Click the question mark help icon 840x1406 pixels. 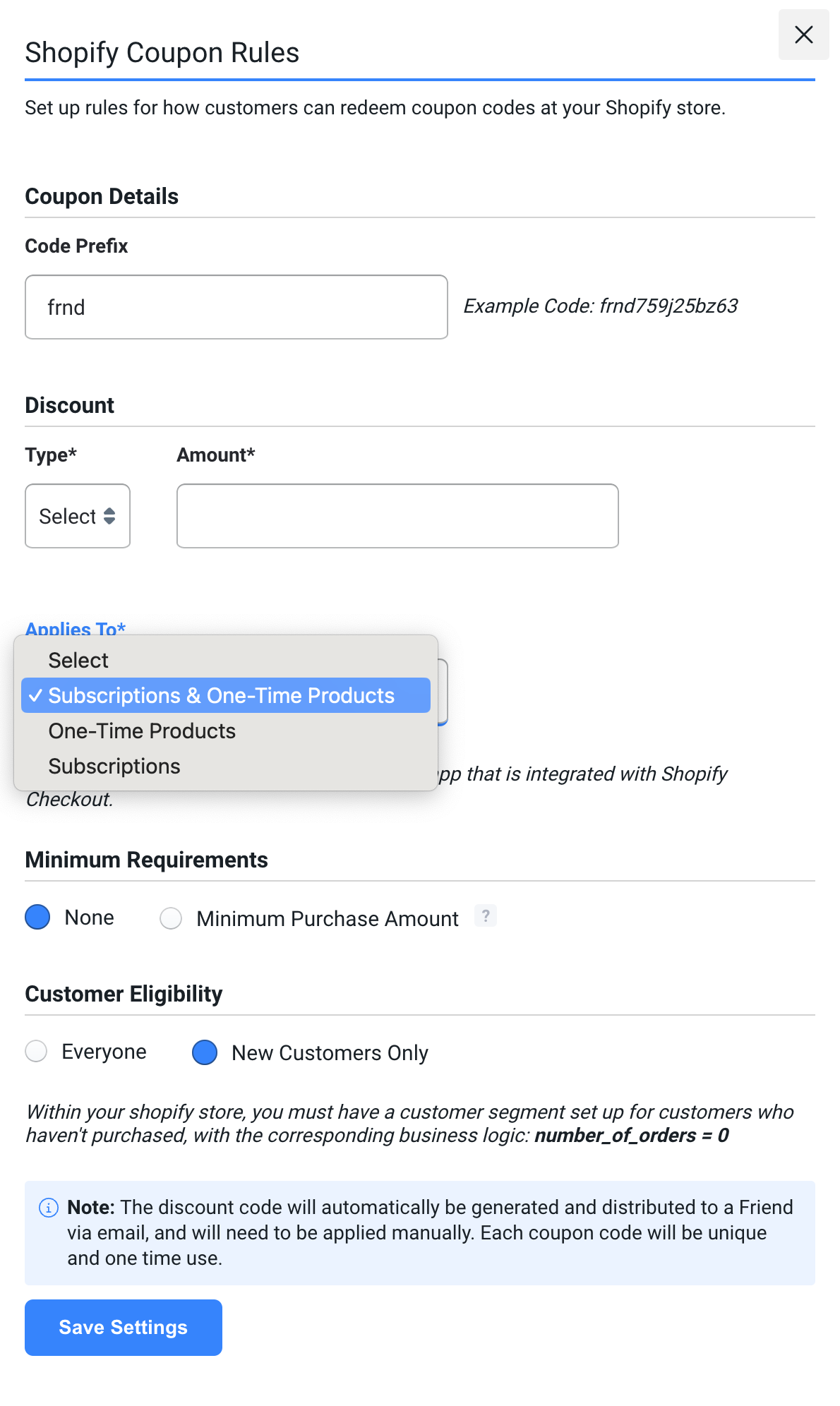(x=486, y=916)
